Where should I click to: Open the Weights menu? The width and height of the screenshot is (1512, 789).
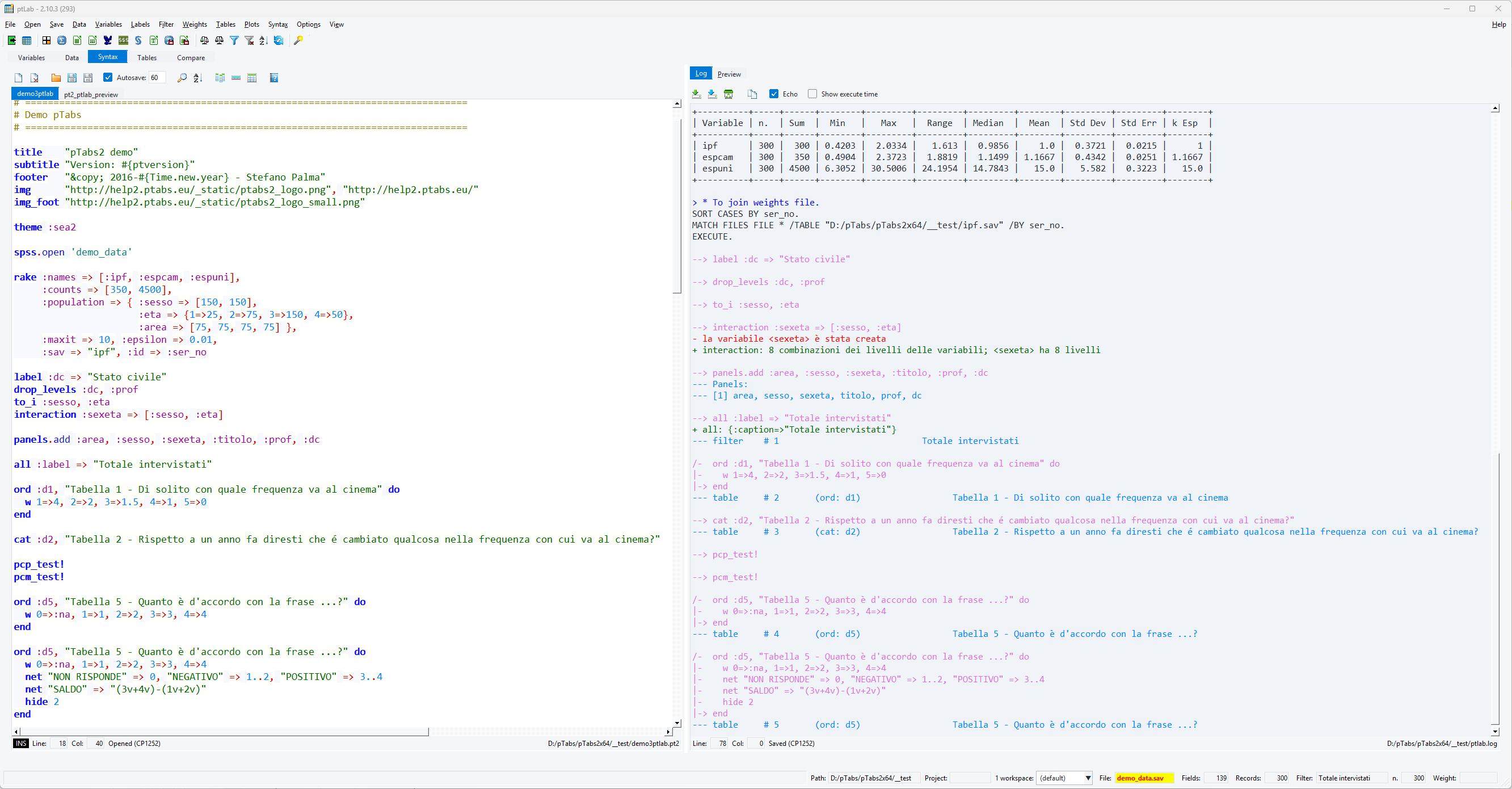click(x=194, y=24)
